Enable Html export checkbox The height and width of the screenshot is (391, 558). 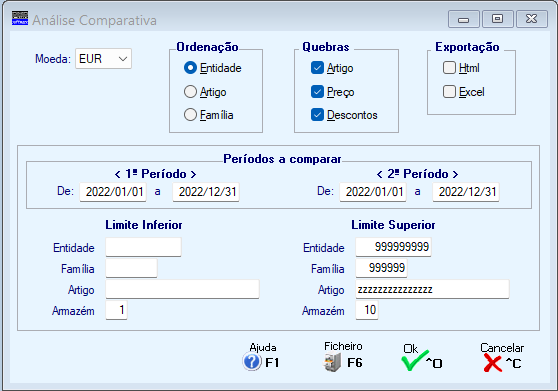coord(449,68)
